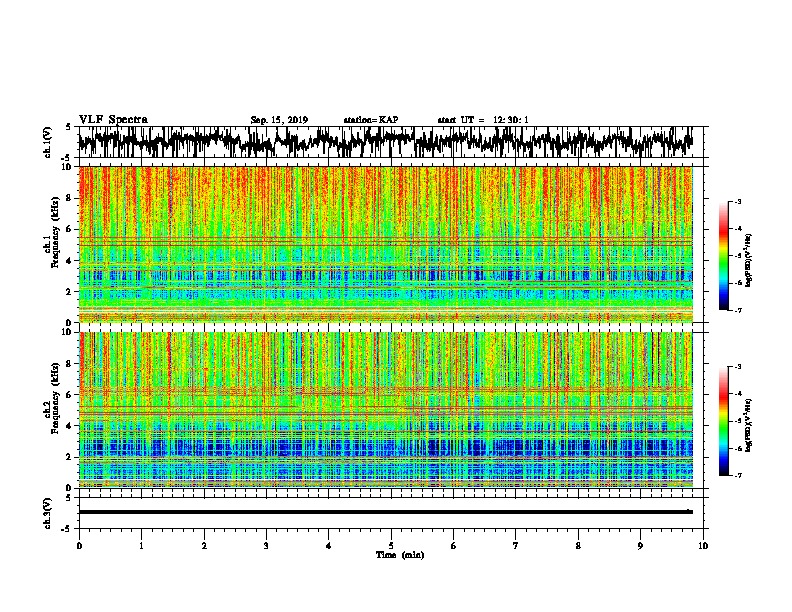The image size is (792, 612).
Task: Click the 'station=KAP' label
Action: pos(371,120)
